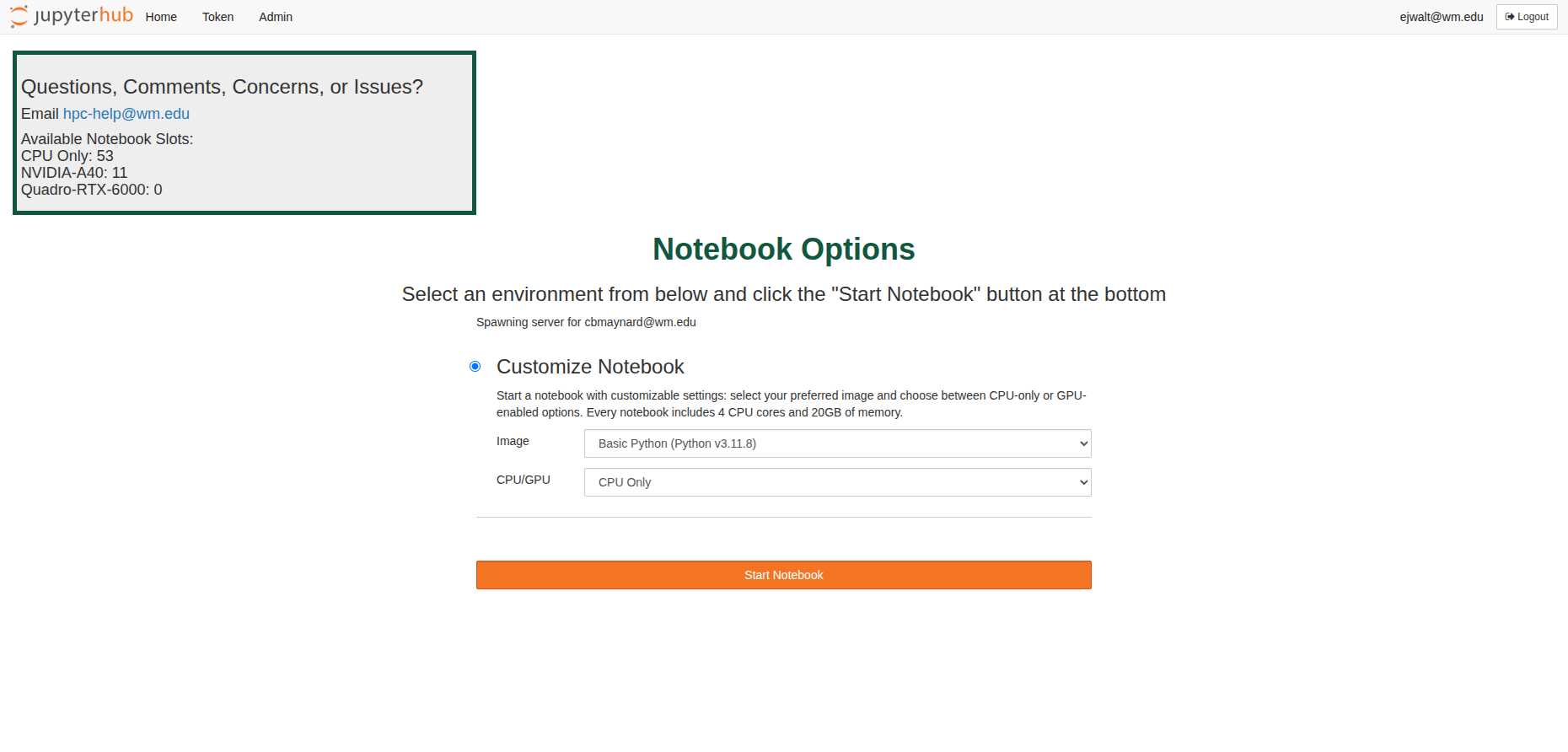
Task: Click the Notebook Options heading
Action: (x=784, y=250)
